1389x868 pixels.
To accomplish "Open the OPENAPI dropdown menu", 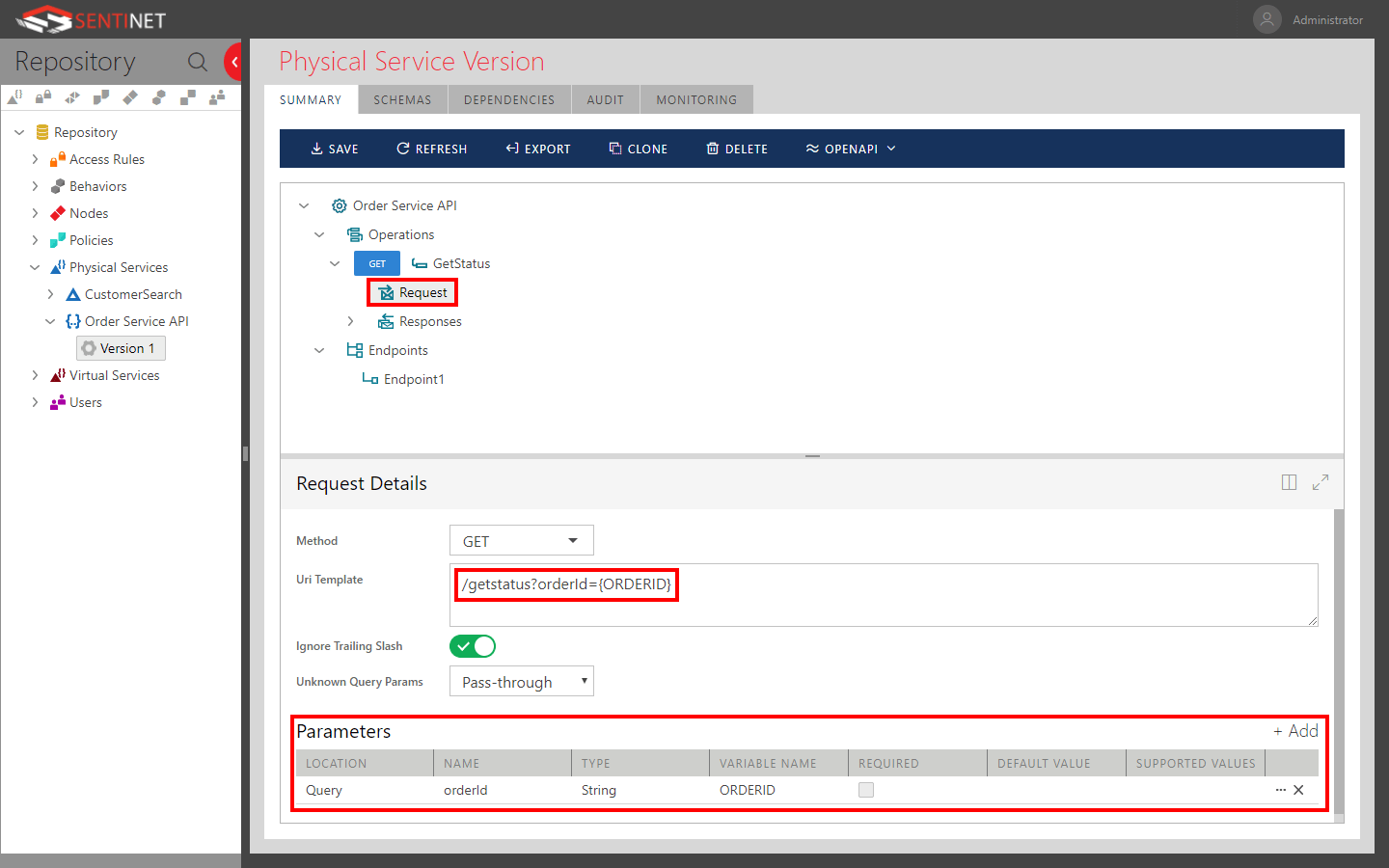I will 851,149.
